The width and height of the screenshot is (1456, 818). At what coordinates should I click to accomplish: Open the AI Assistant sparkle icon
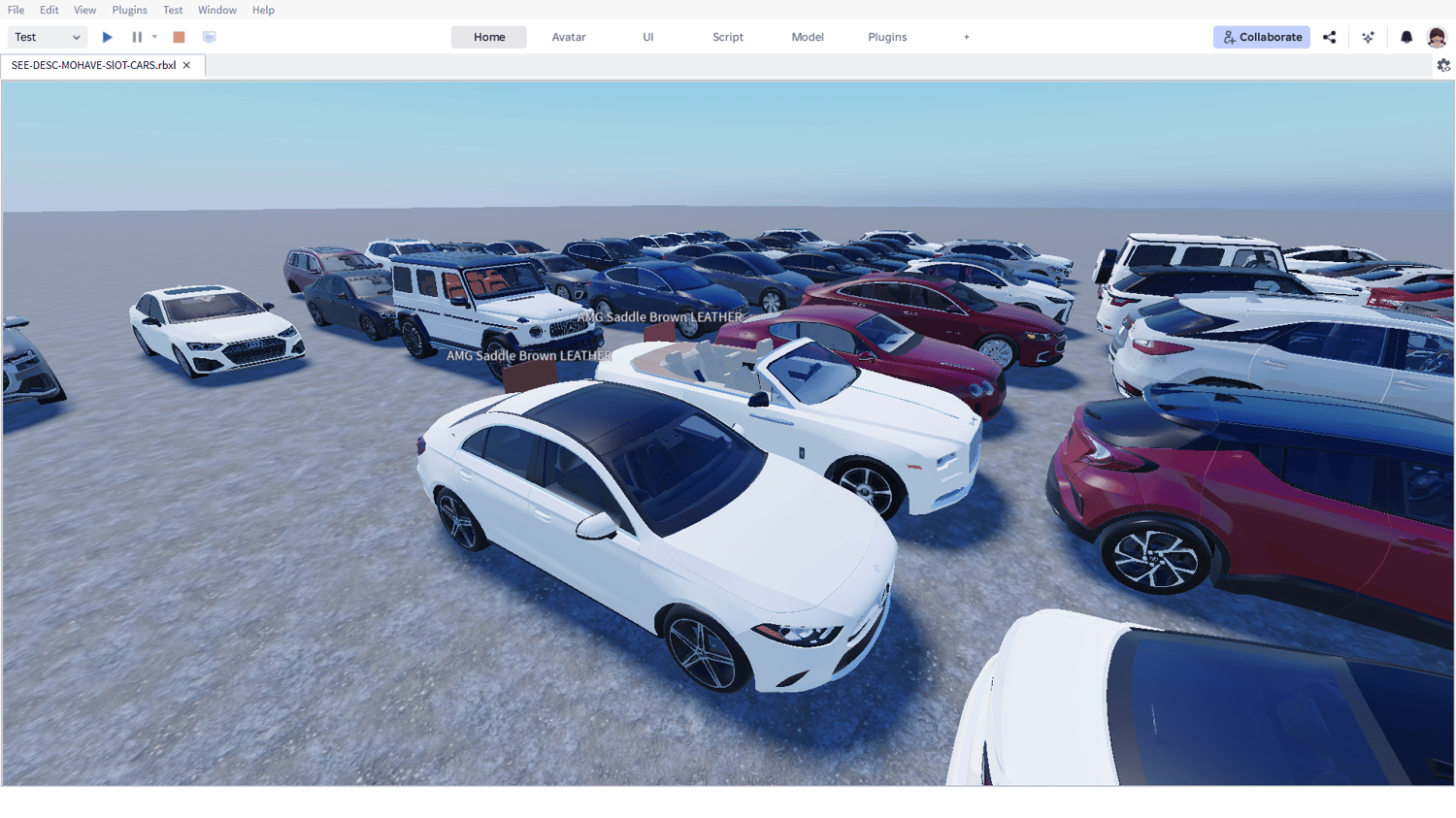1369,37
